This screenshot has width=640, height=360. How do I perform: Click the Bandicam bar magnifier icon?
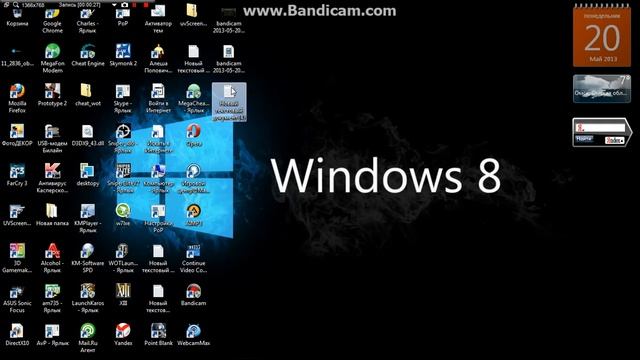coord(16,4)
